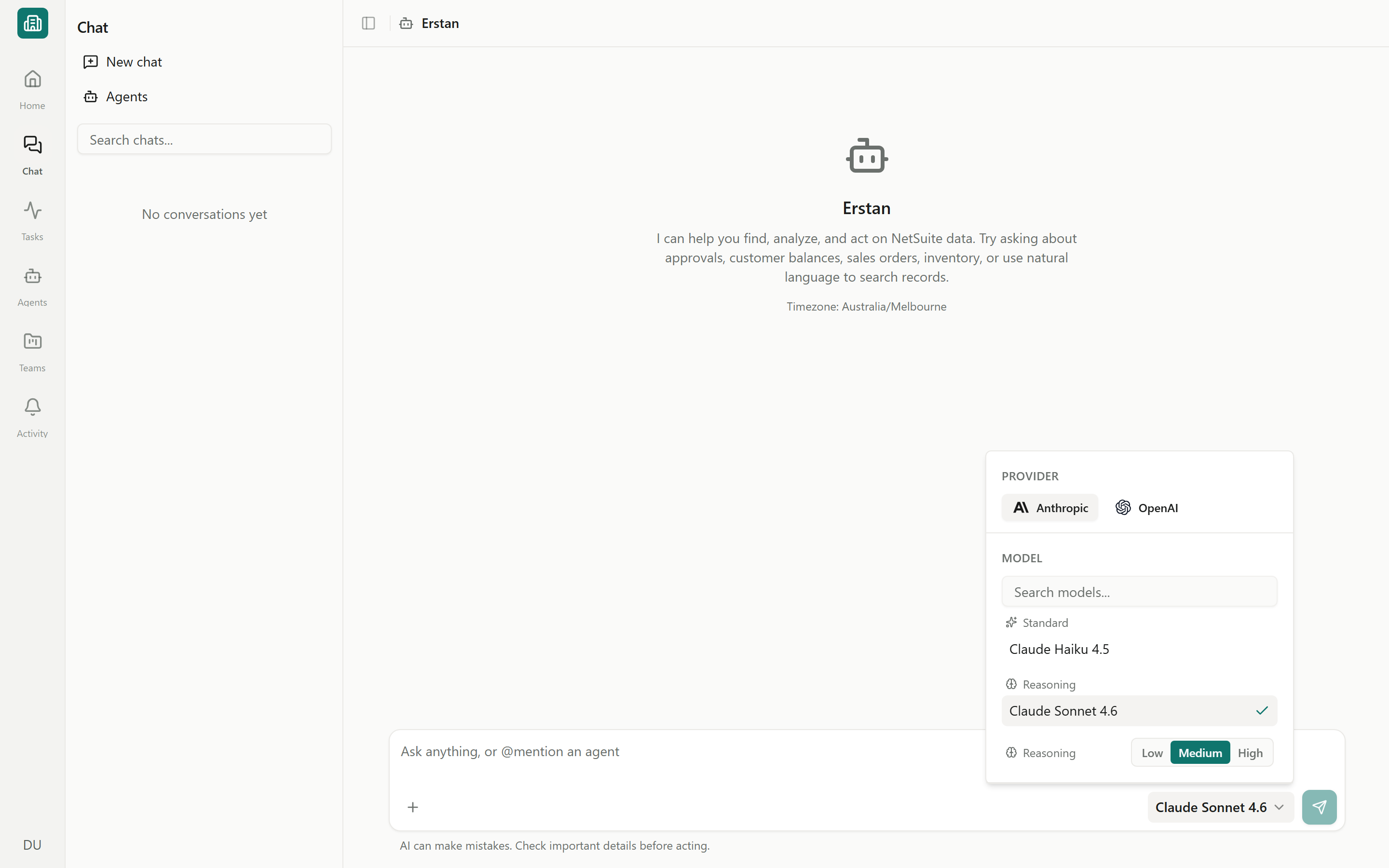The image size is (1389, 868).
Task: Open the Activity notifications
Action: point(32,417)
